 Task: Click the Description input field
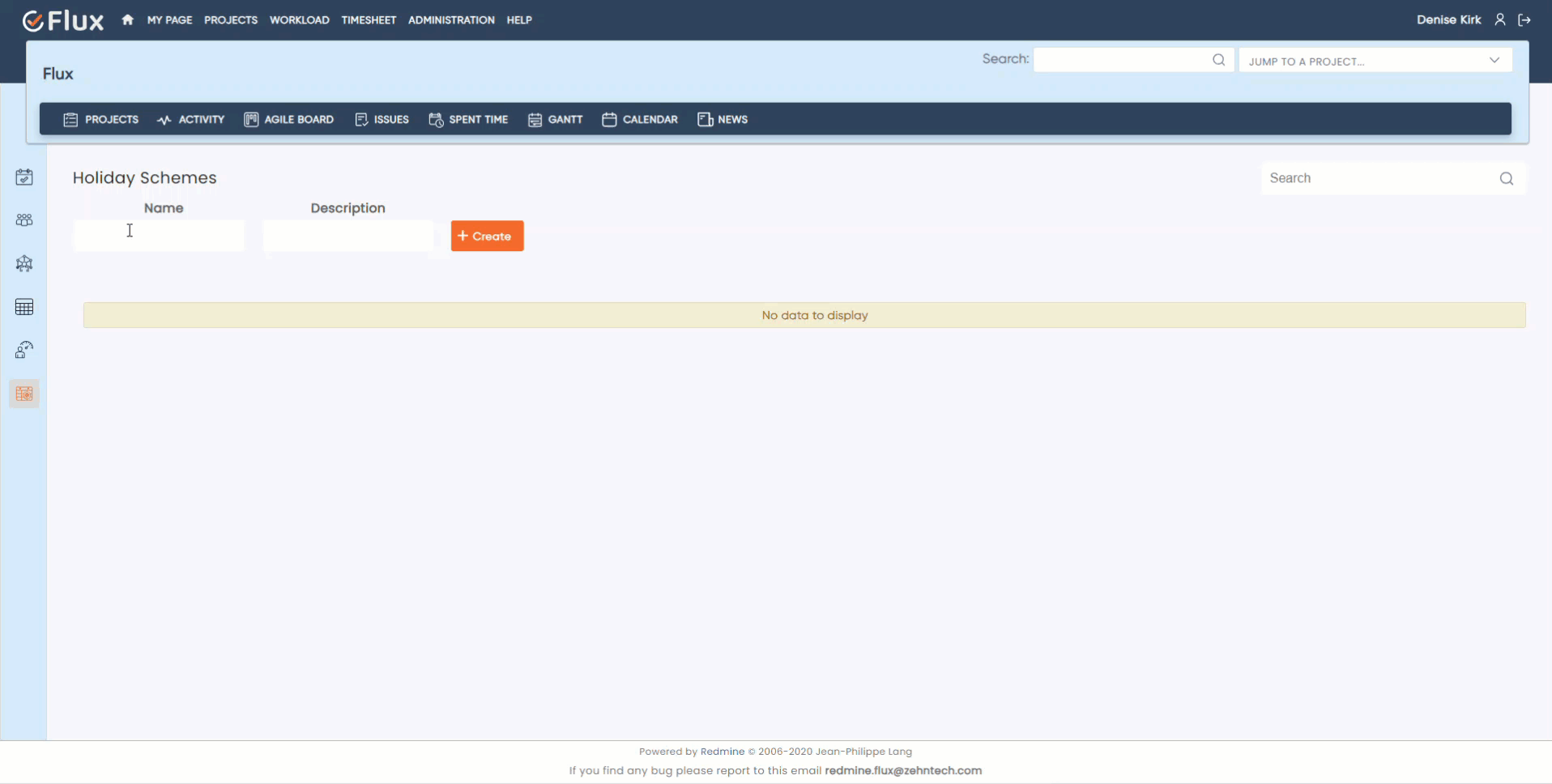tap(347, 236)
